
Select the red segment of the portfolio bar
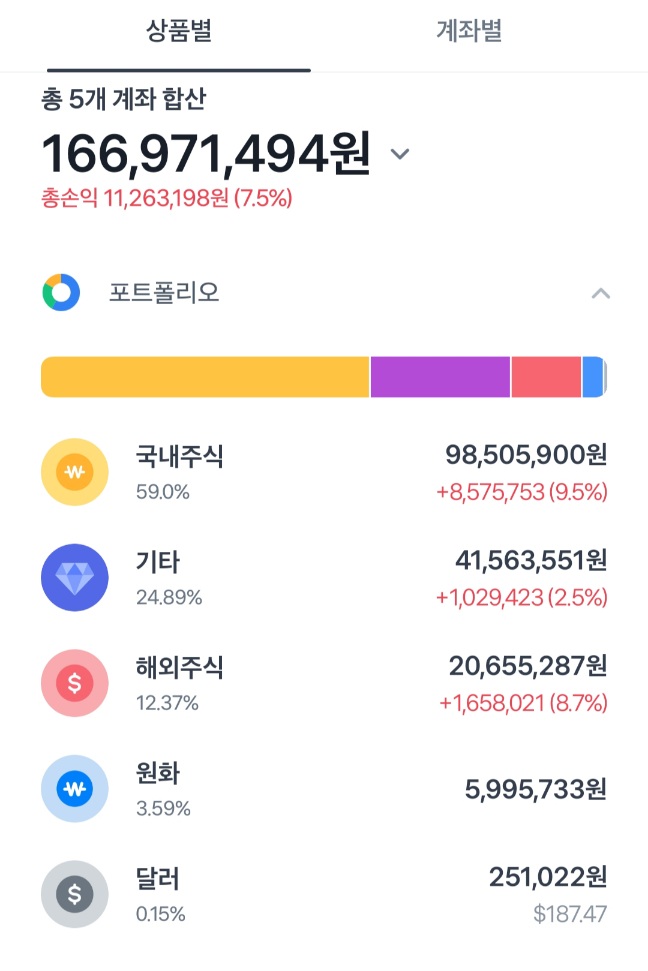click(546, 377)
